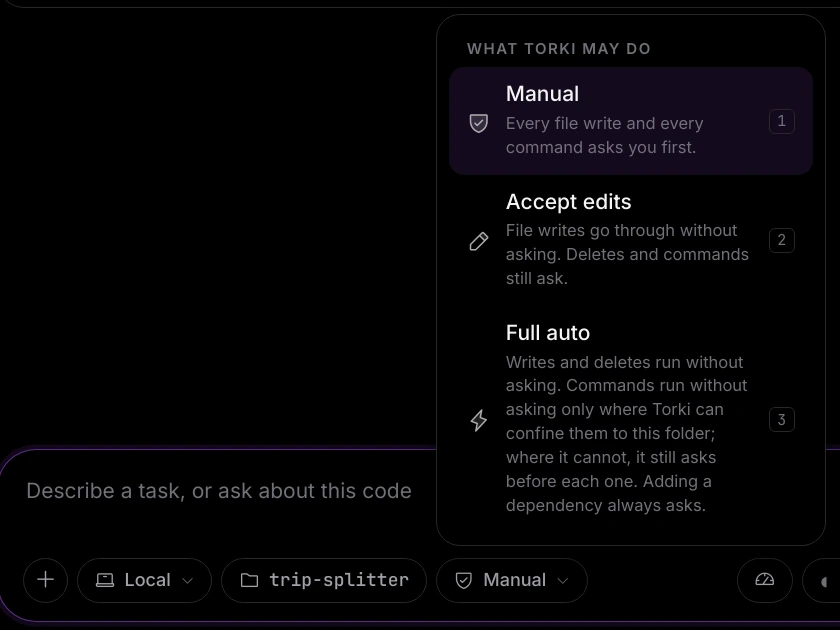Select the Manual permission mode option
Image resolution: width=840 pixels, height=630 pixels.
(631, 121)
